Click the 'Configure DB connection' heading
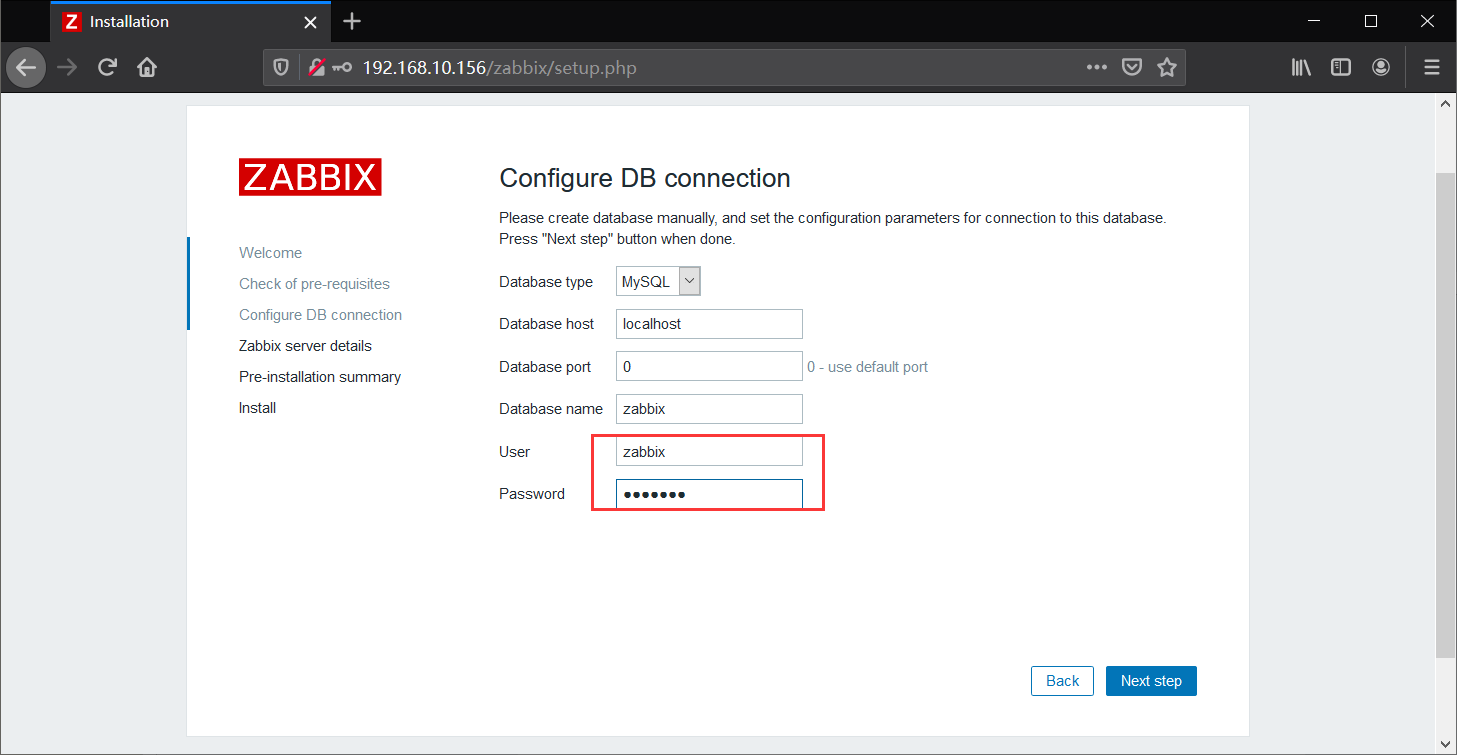1457x755 pixels. click(x=645, y=178)
